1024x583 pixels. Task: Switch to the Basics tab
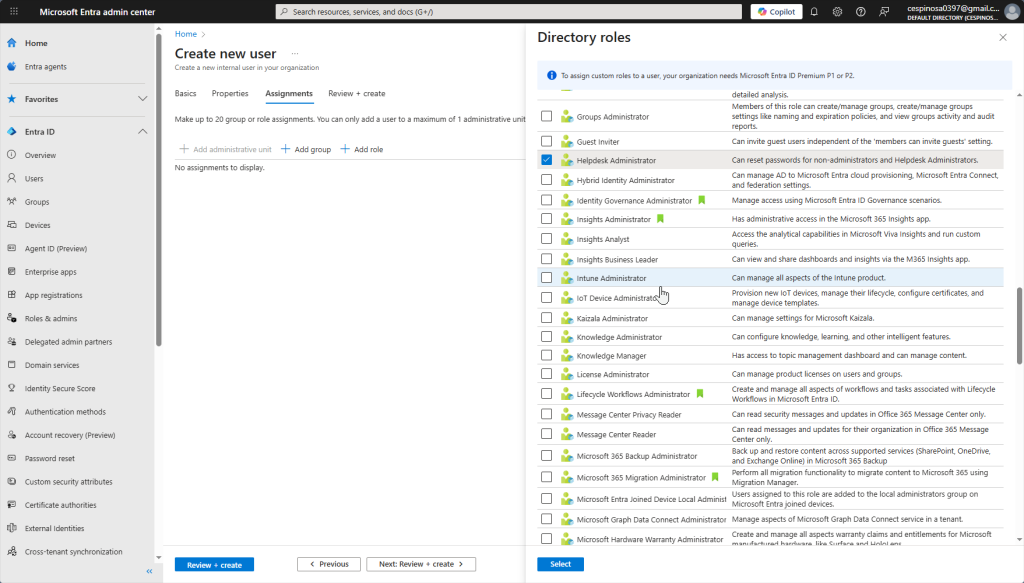pos(185,93)
